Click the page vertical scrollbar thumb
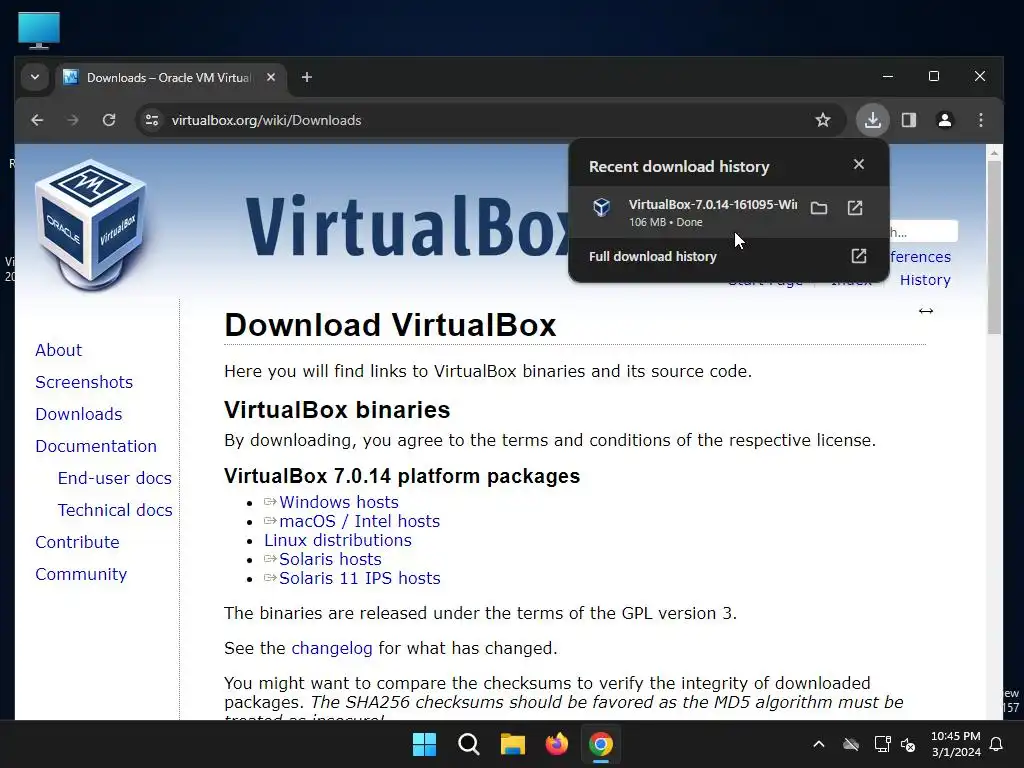 coord(994,247)
